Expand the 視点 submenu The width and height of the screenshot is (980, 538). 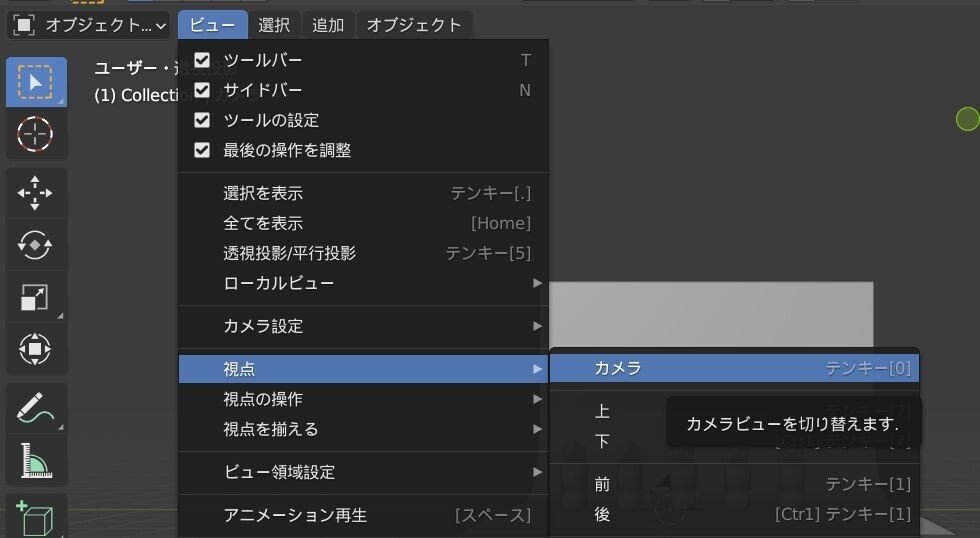pos(364,369)
